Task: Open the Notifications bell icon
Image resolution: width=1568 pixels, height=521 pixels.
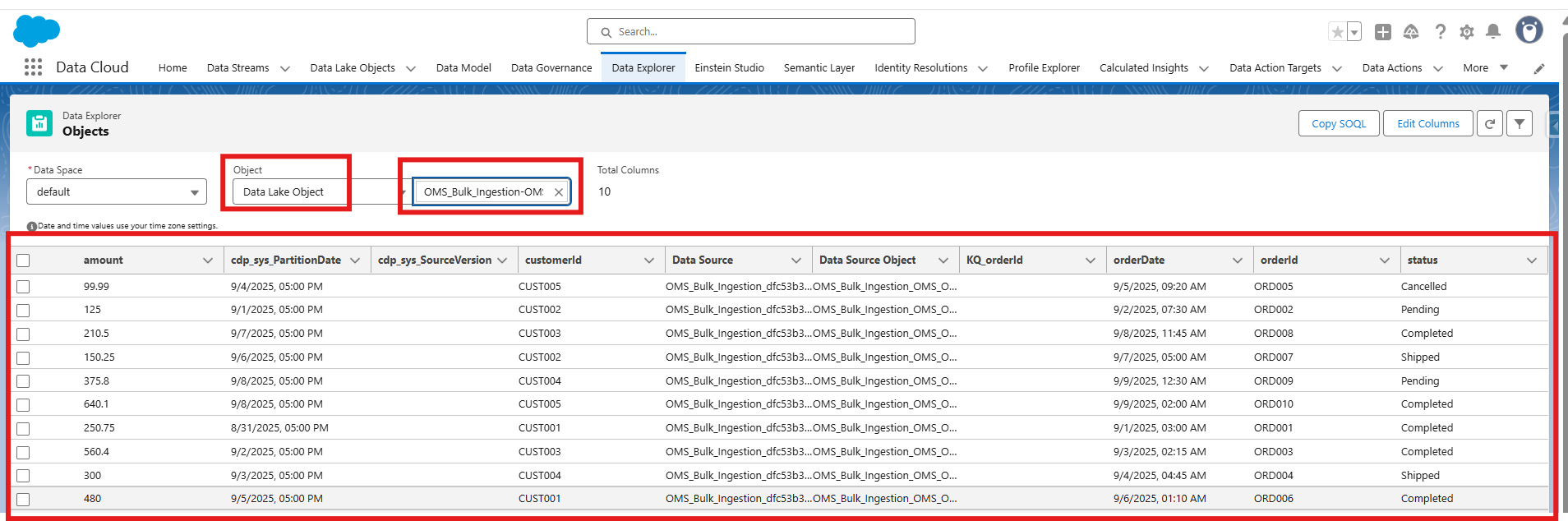Action: point(1493,32)
